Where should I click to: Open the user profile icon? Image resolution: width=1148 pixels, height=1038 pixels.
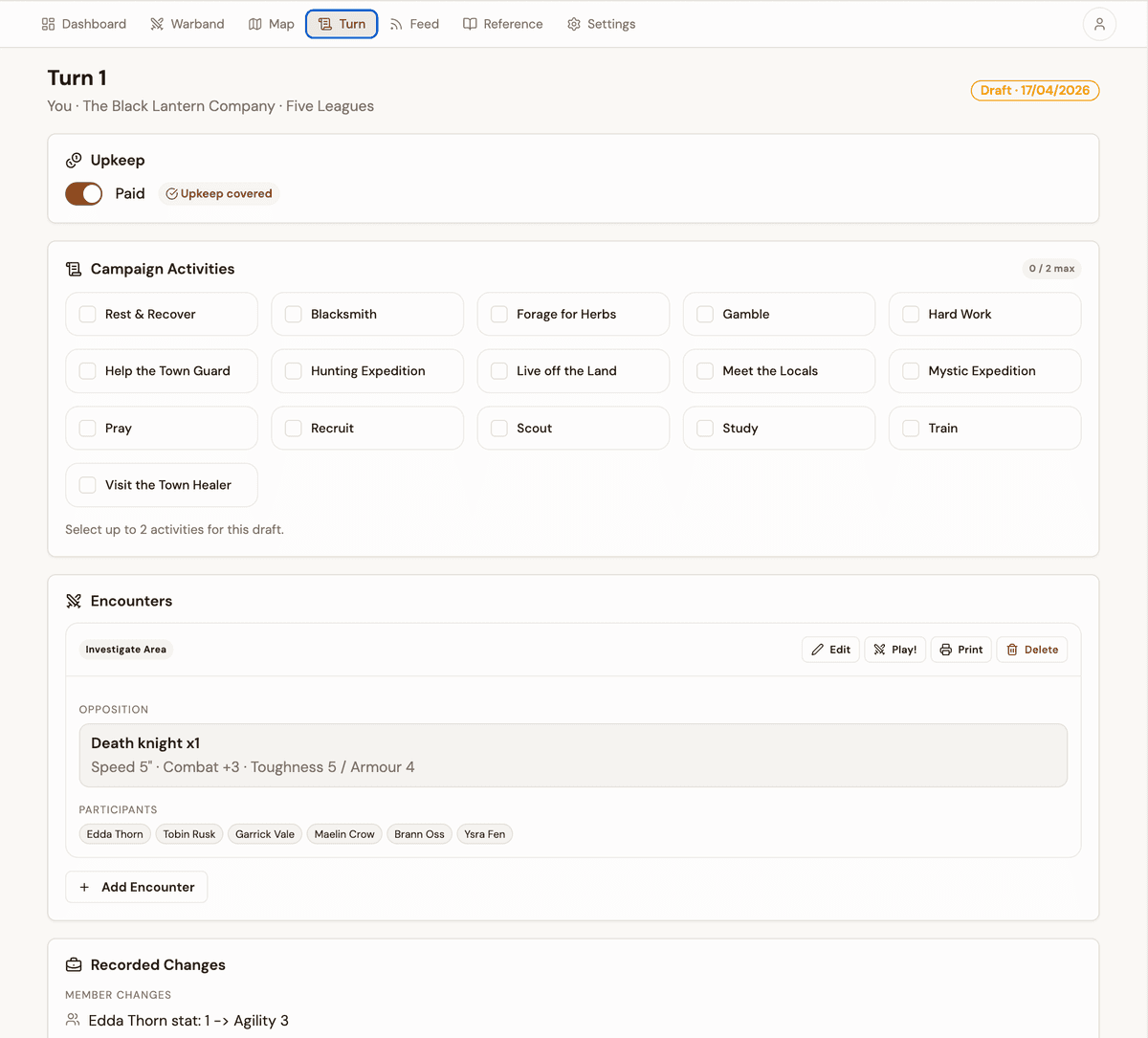pyautogui.click(x=1099, y=24)
